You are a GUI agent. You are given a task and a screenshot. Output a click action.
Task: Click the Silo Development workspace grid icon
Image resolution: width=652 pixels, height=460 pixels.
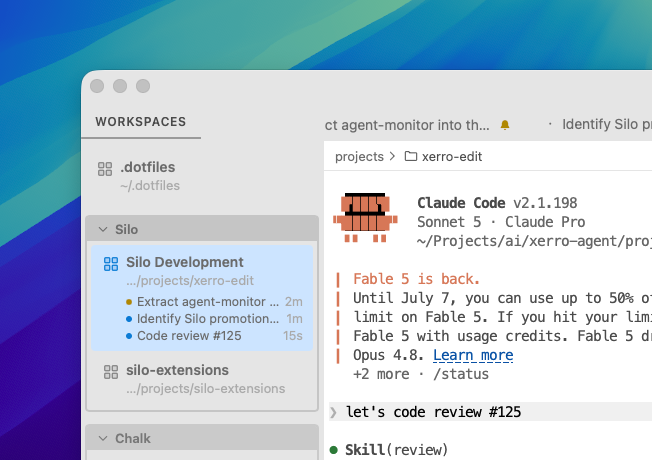coord(111,264)
